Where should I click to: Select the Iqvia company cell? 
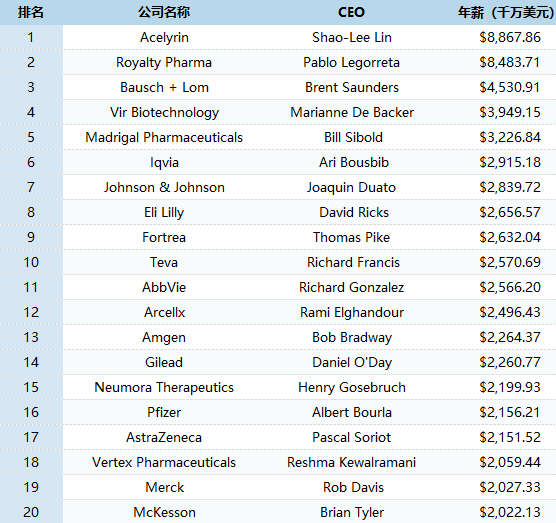(164, 163)
